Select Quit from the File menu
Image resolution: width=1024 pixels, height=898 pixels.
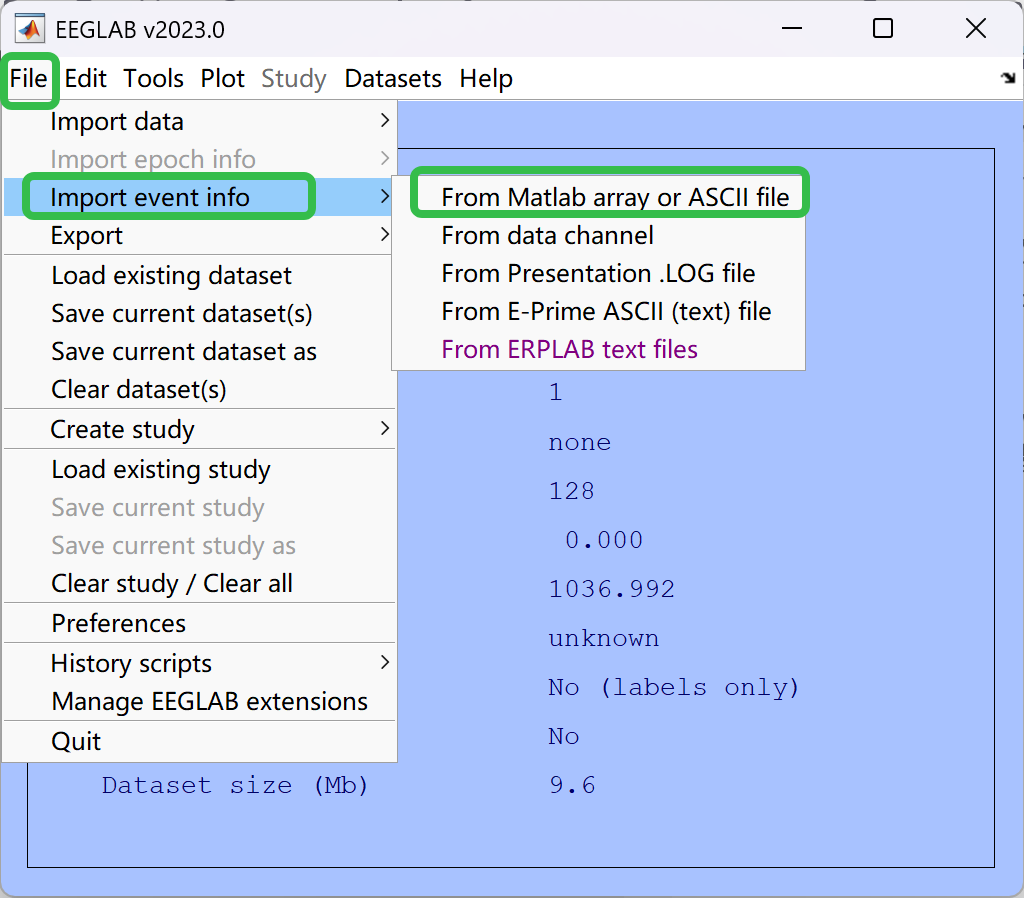coord(199,741)
